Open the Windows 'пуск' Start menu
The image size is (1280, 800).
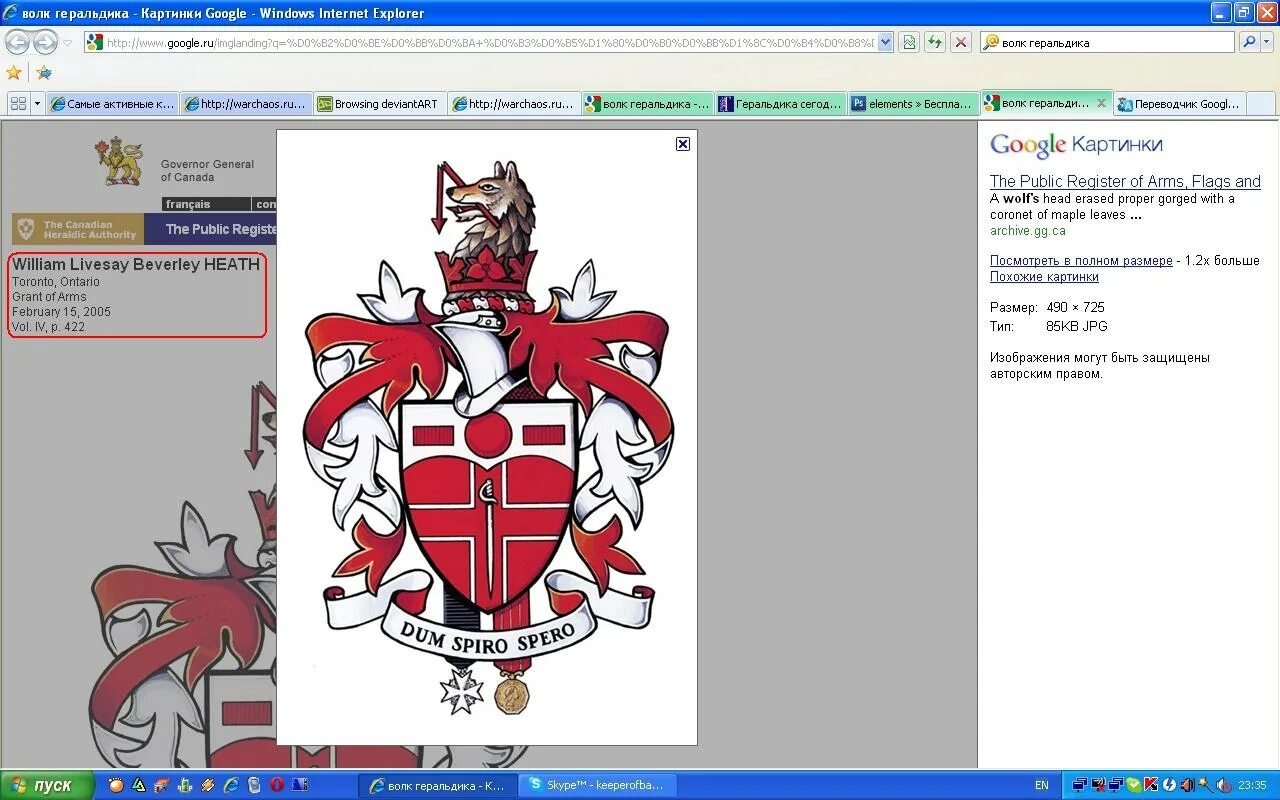pos(47,785)
